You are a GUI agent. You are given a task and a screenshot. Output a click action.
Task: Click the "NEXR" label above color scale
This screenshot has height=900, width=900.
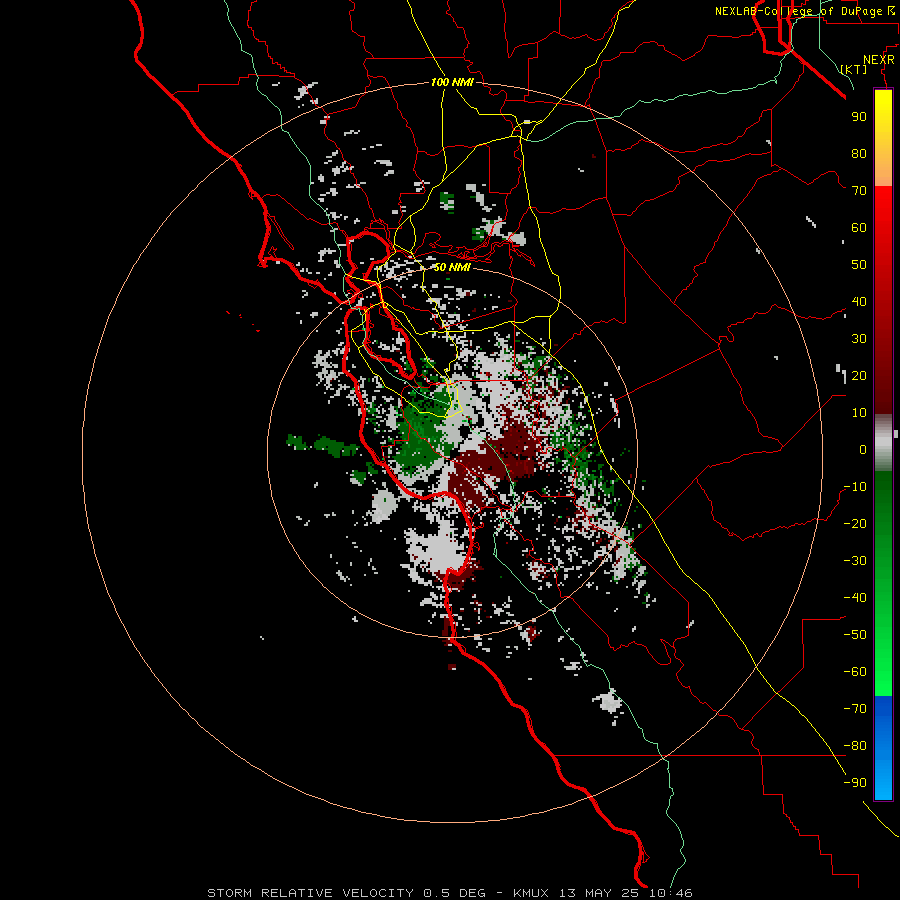pyautogui.click(x=879, y=60)
